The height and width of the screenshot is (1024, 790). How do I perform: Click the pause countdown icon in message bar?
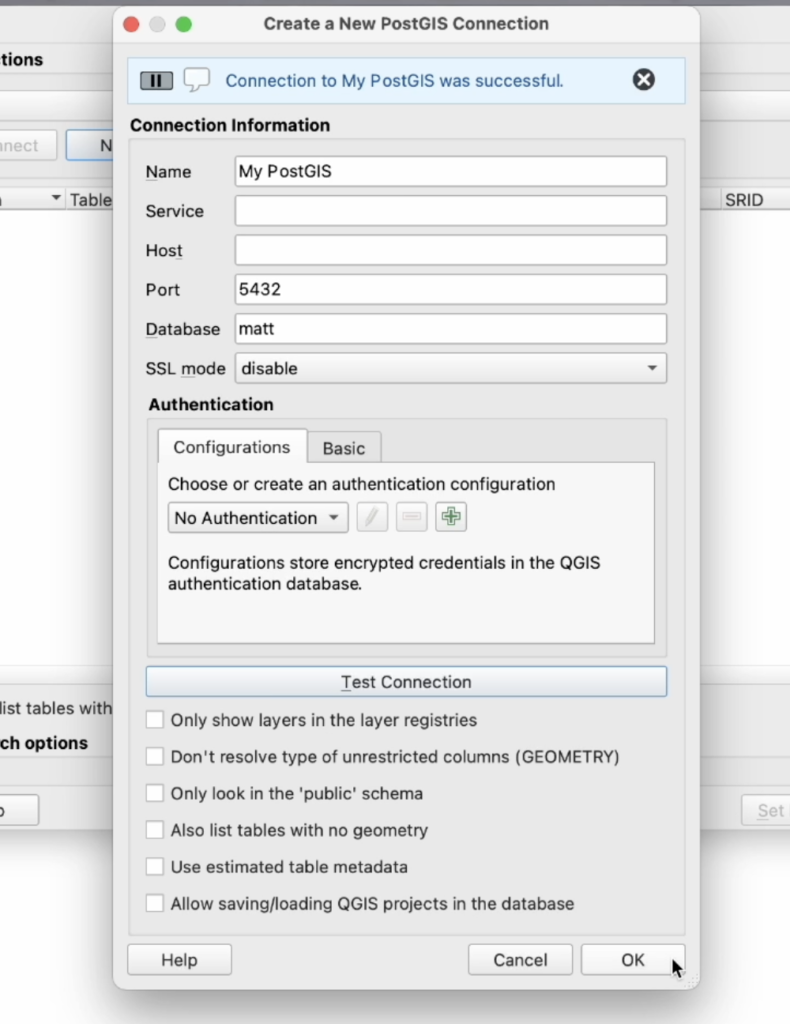click(157, 80)
